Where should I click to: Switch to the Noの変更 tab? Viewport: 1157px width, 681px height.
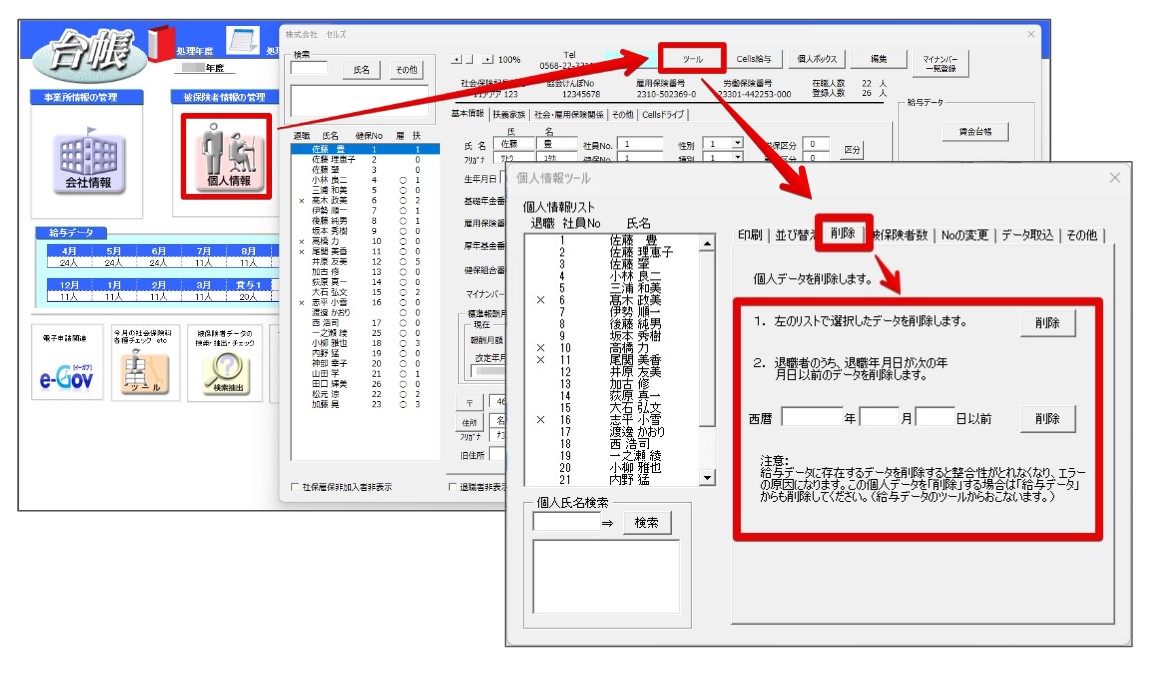(x=964, y=235)
